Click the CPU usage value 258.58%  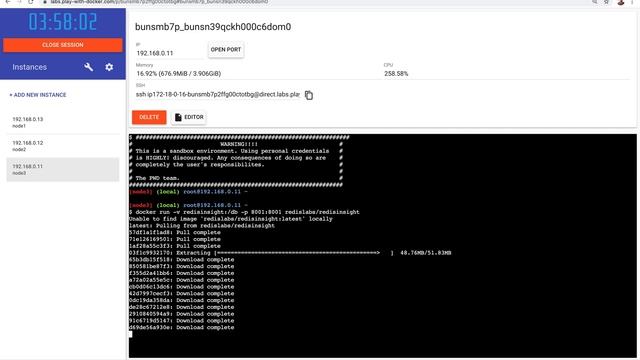click(396, 73)
